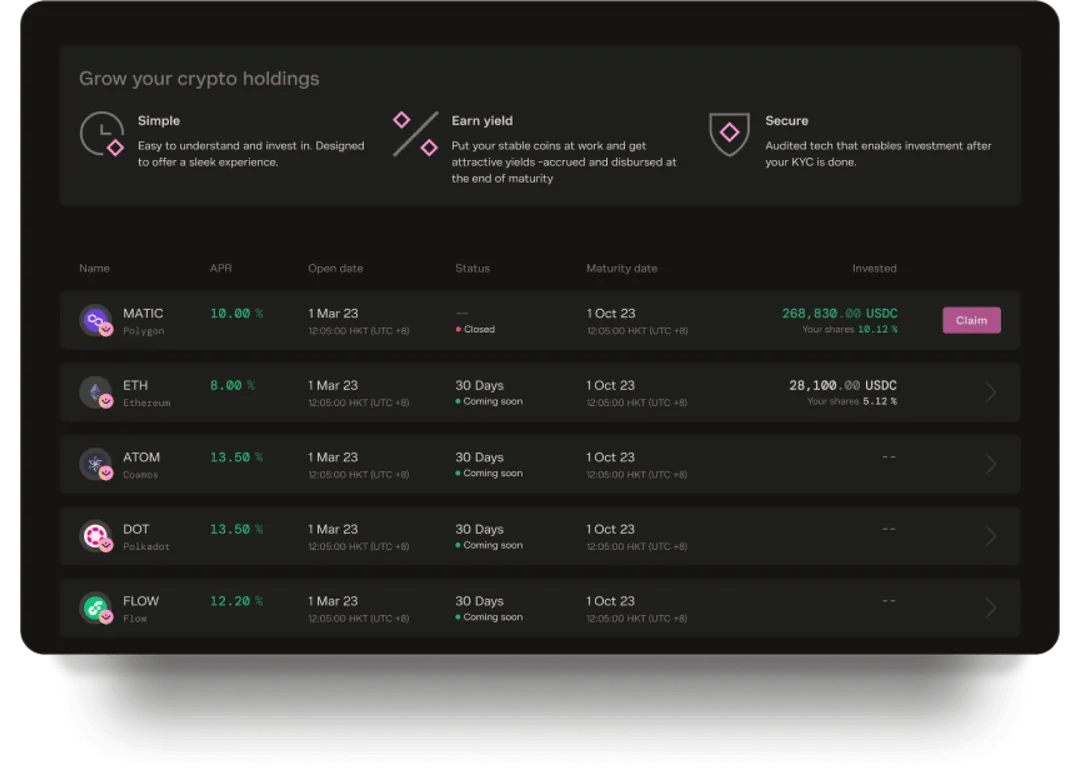The image size is (1080, 775).
Task: Click Coming soon status on FLOW row
Action: tap(489, 617)
